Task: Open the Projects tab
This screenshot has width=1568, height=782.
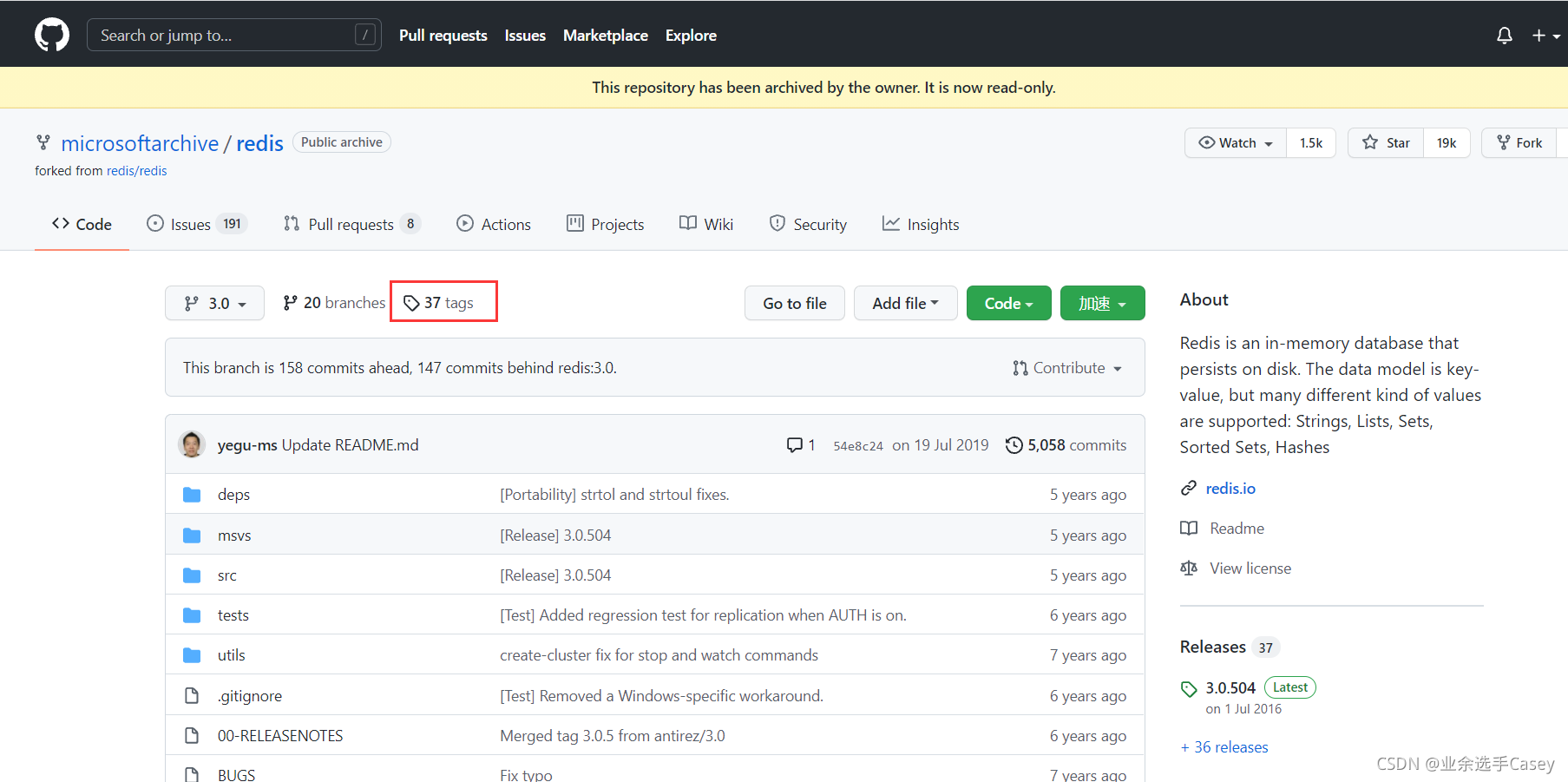Action: click(605, 224)
